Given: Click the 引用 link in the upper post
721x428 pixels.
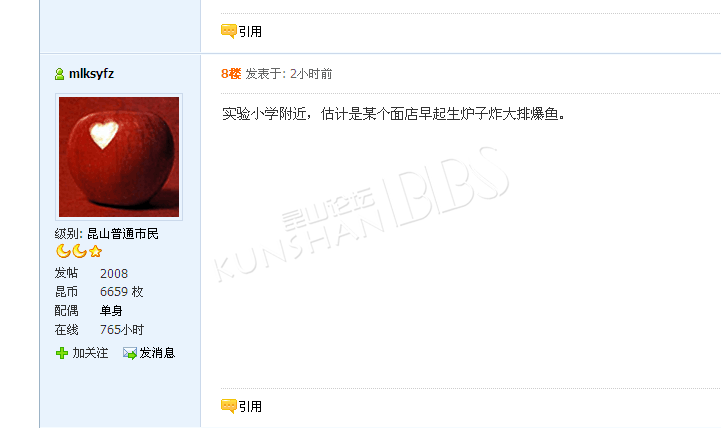Looking at the screenshot, I should click(250, 32).
